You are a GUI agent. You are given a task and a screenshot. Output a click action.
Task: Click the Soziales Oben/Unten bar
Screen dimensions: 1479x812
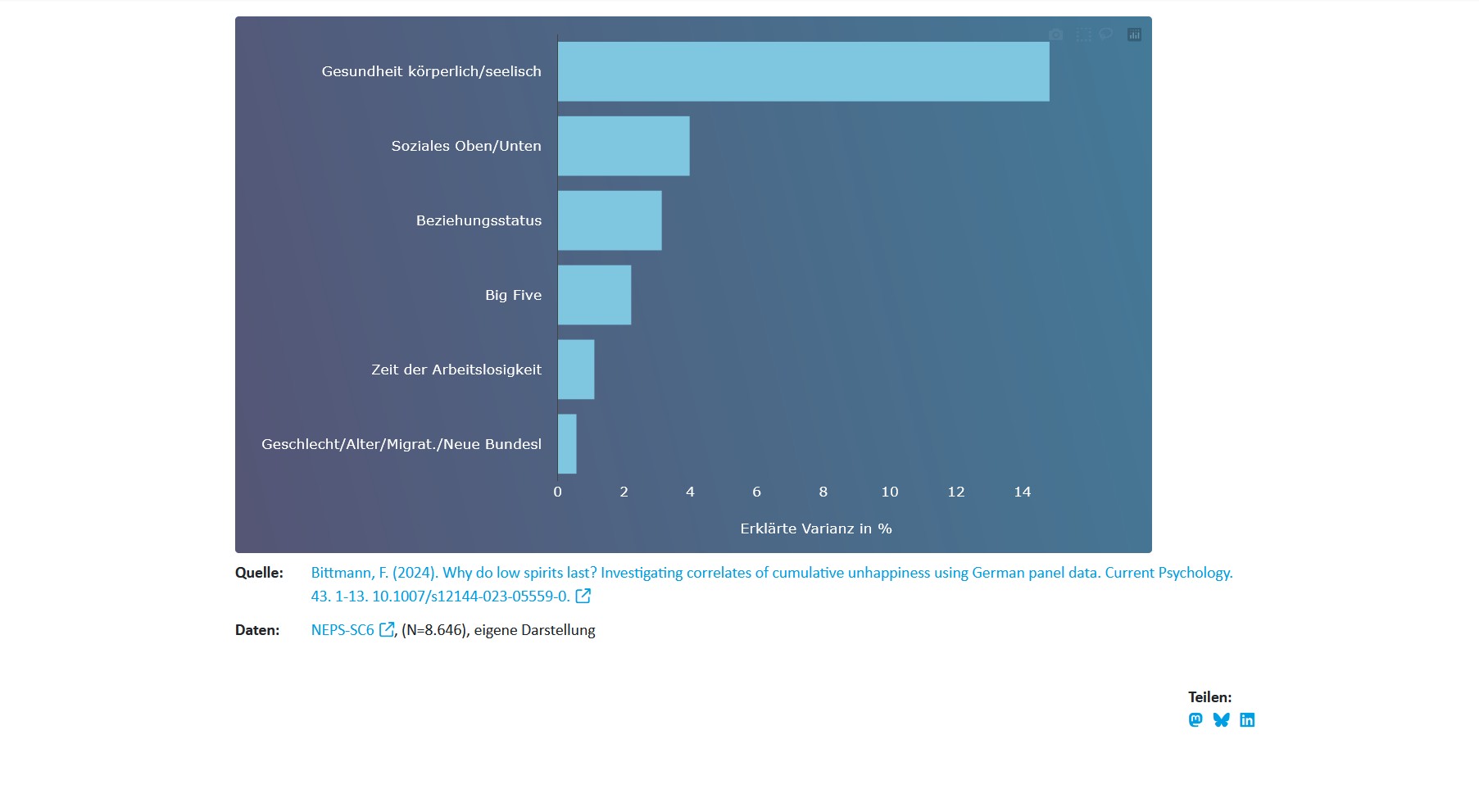point(624,146)
